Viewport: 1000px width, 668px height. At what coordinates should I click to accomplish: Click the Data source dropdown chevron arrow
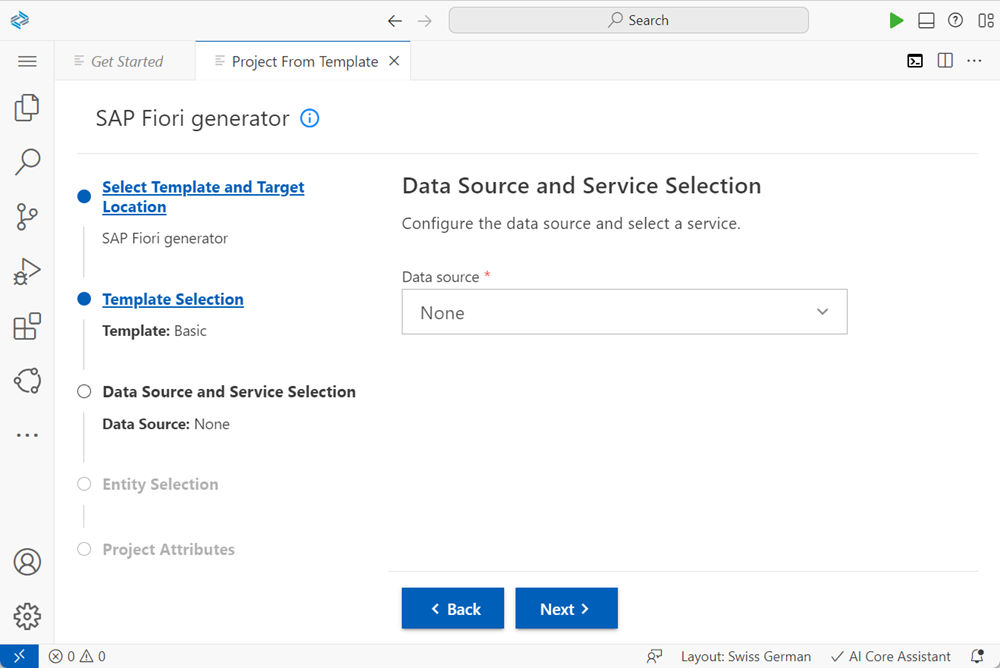823,312
